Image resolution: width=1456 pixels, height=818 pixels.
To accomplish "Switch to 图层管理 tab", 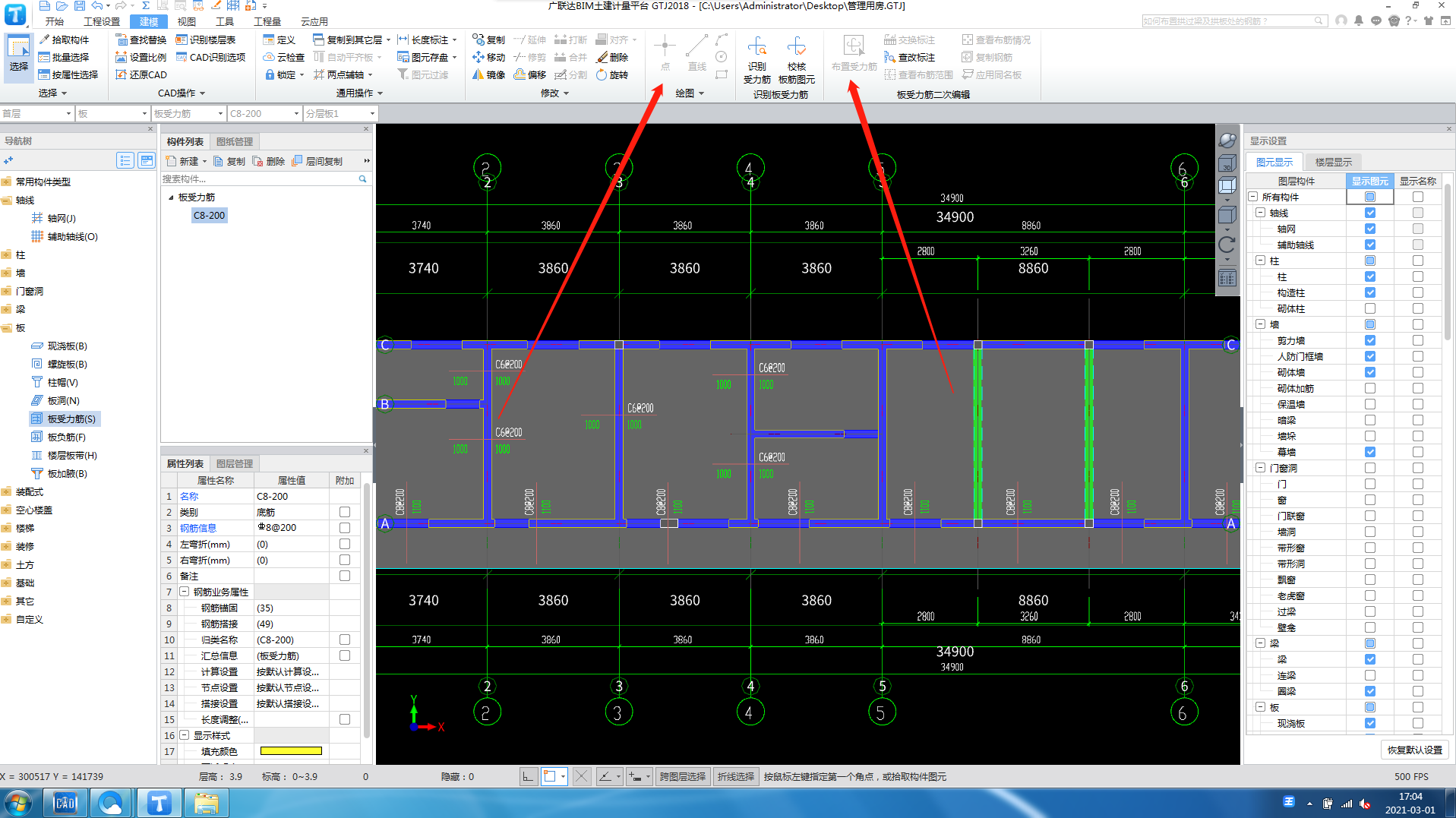I will [x=235, y=463].
